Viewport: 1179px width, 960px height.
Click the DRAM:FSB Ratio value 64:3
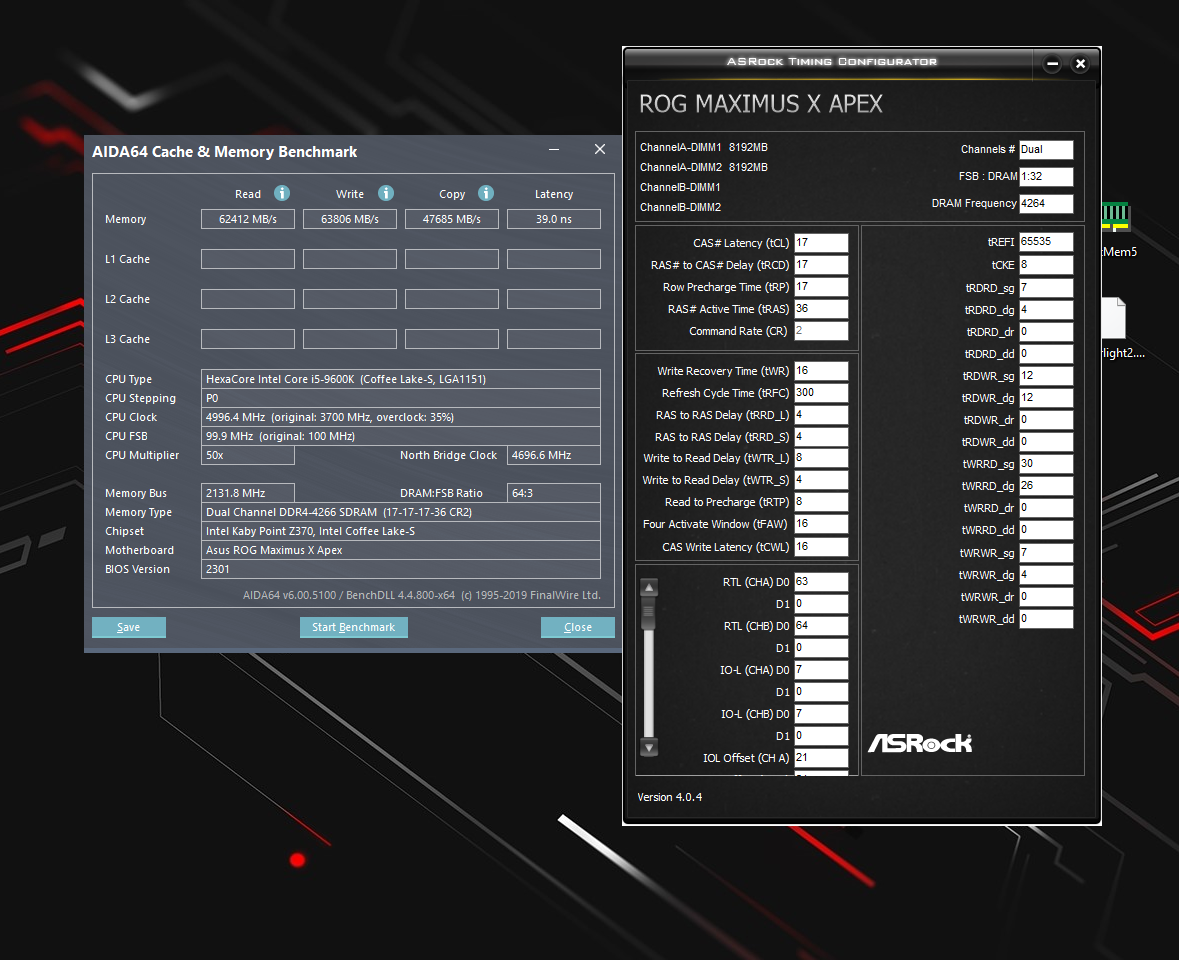tap(553, 493)
